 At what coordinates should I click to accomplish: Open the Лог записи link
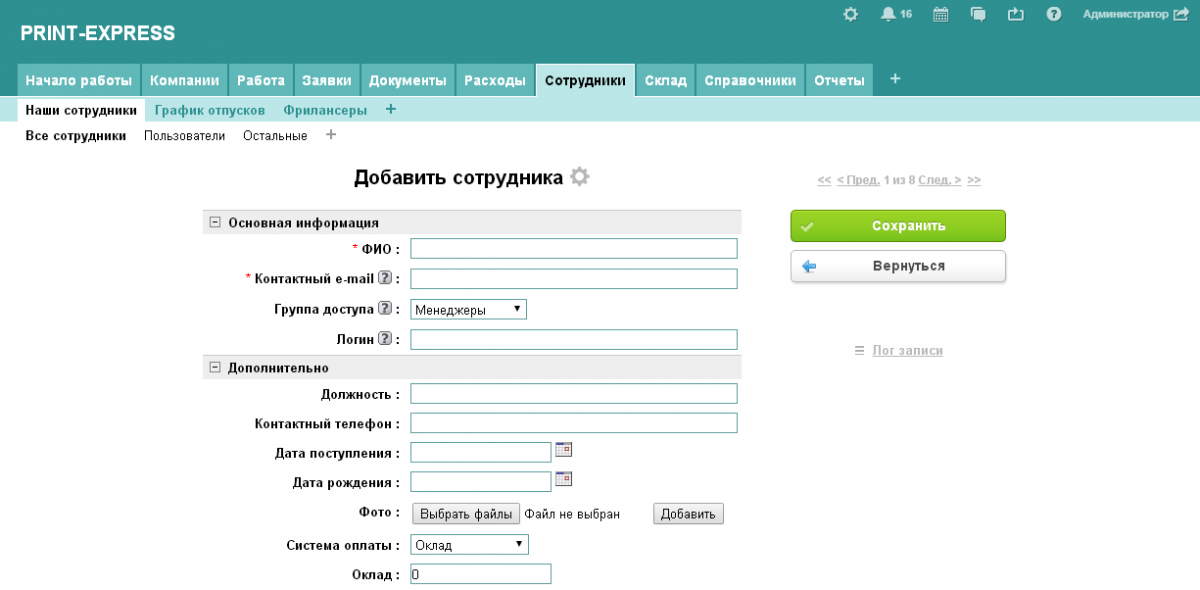point(907,350)
